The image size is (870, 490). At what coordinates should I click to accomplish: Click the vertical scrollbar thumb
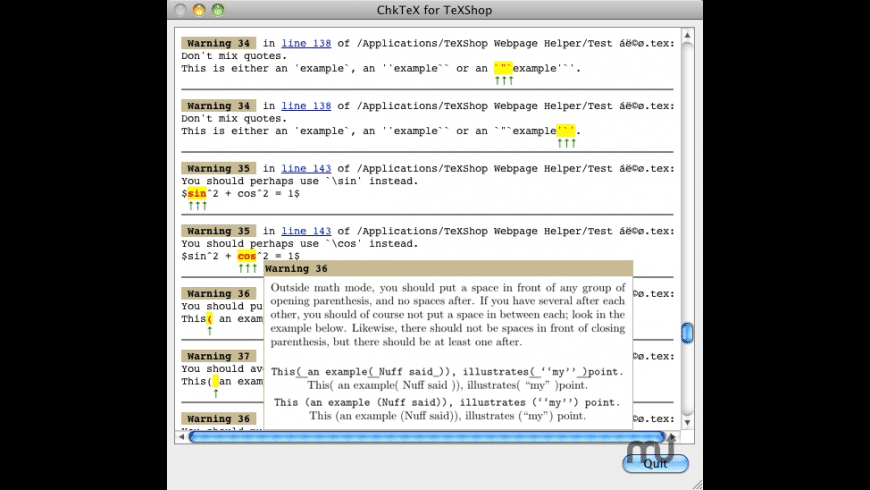point(687,333)
